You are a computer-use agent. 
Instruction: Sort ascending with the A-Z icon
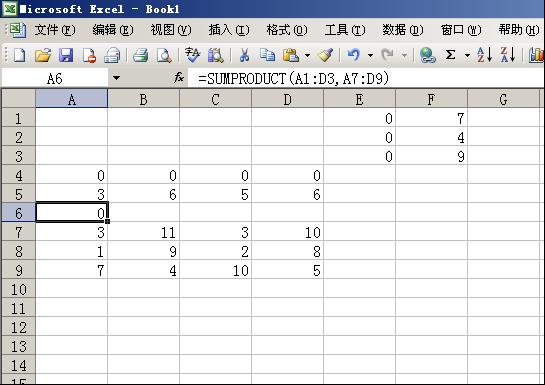pyautogui.click(x=484, y=55)
